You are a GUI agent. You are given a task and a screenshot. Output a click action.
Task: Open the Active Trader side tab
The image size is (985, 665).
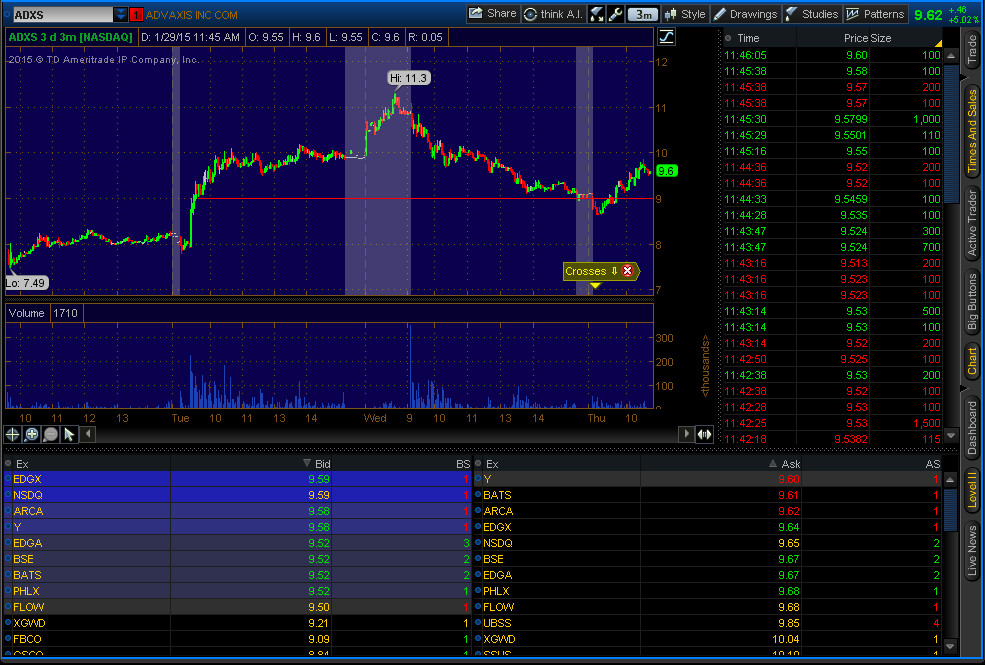972,223
